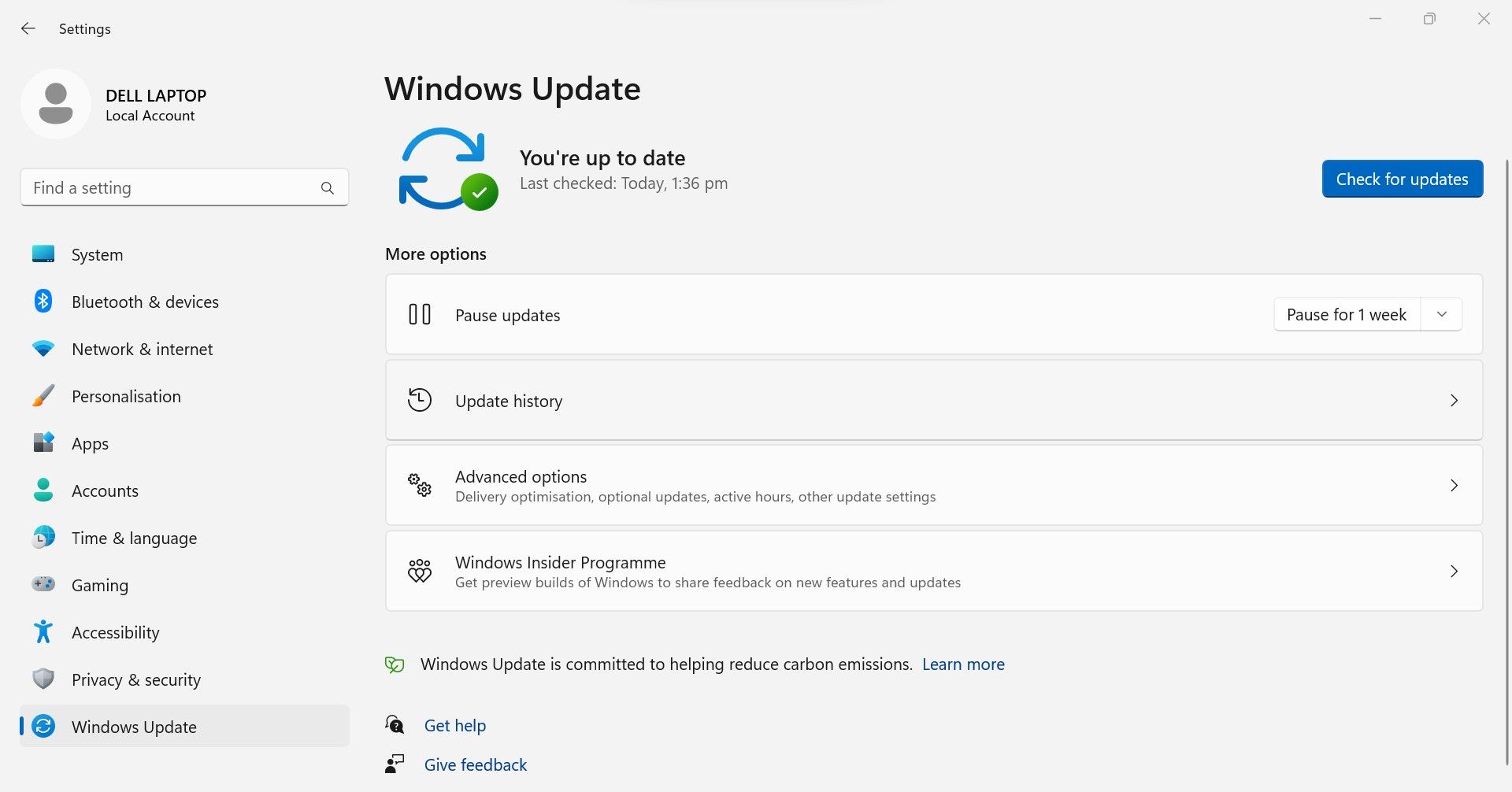Click the You're up to date text
This screenshot has height=792, width=1512.
click(x=602, y=157)
